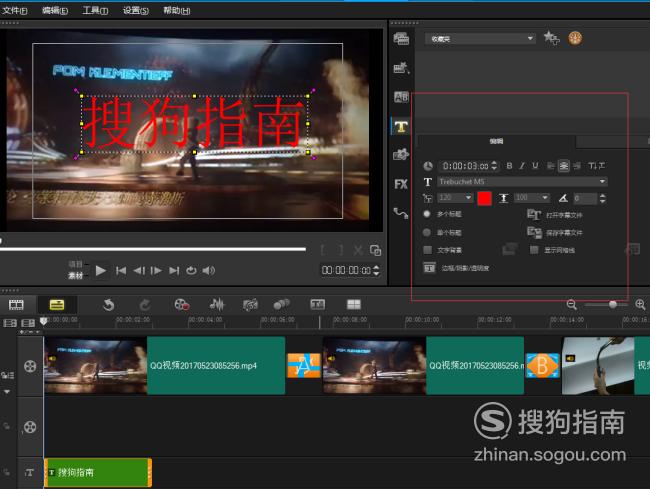The width and height of the screenshot is (650, 489).
Task: Select center text alignment
Action: pos(564,166)
